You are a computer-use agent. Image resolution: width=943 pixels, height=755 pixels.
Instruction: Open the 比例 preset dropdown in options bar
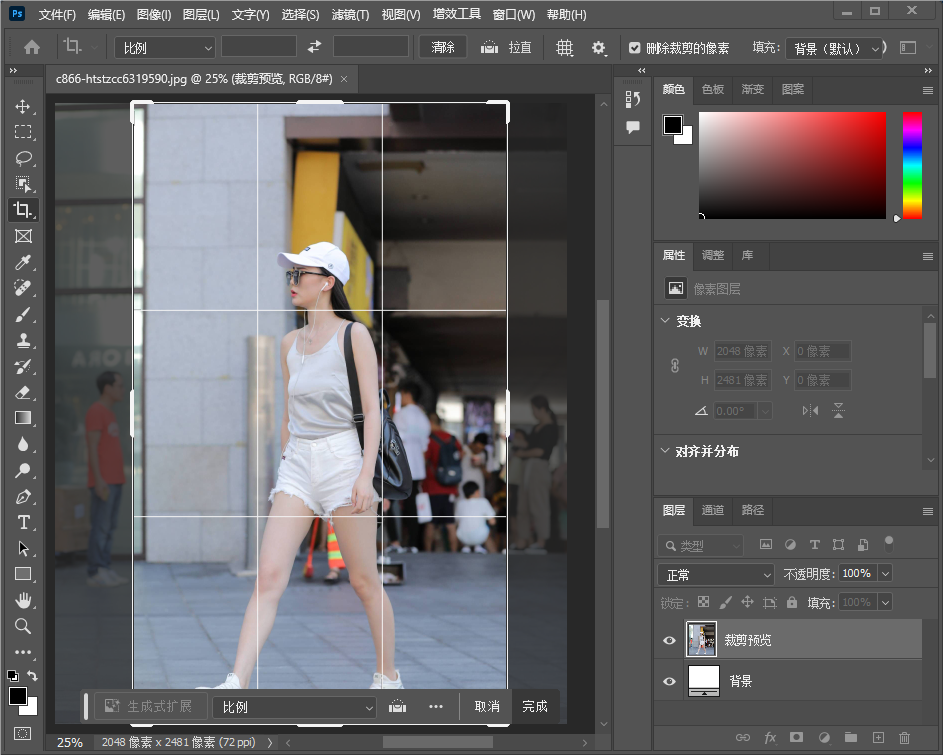click(x=164, y=47)
